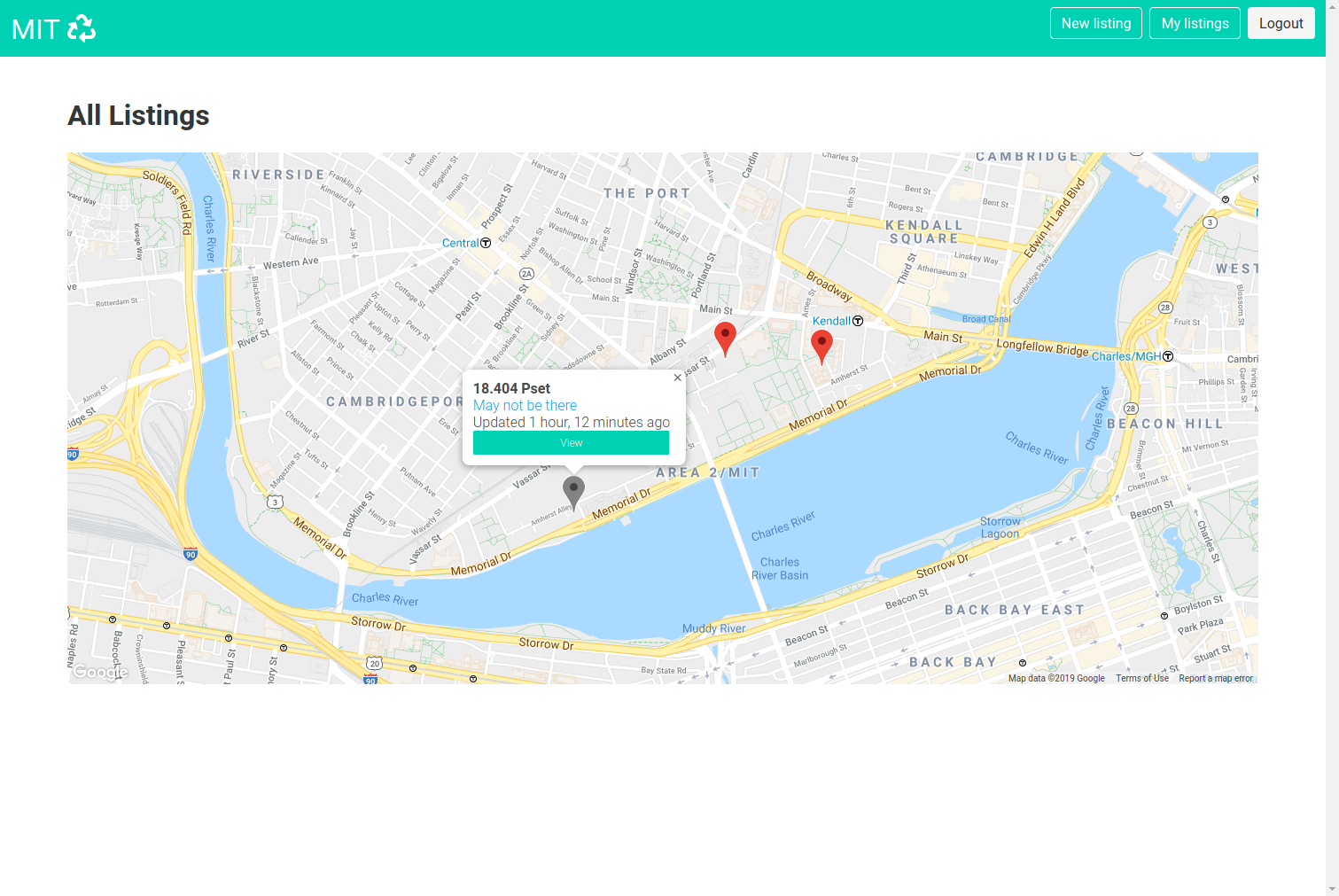This screenshot has height=896, width=1339.
Task: Click the All Listings heading
Action: (x=138, y=115)
